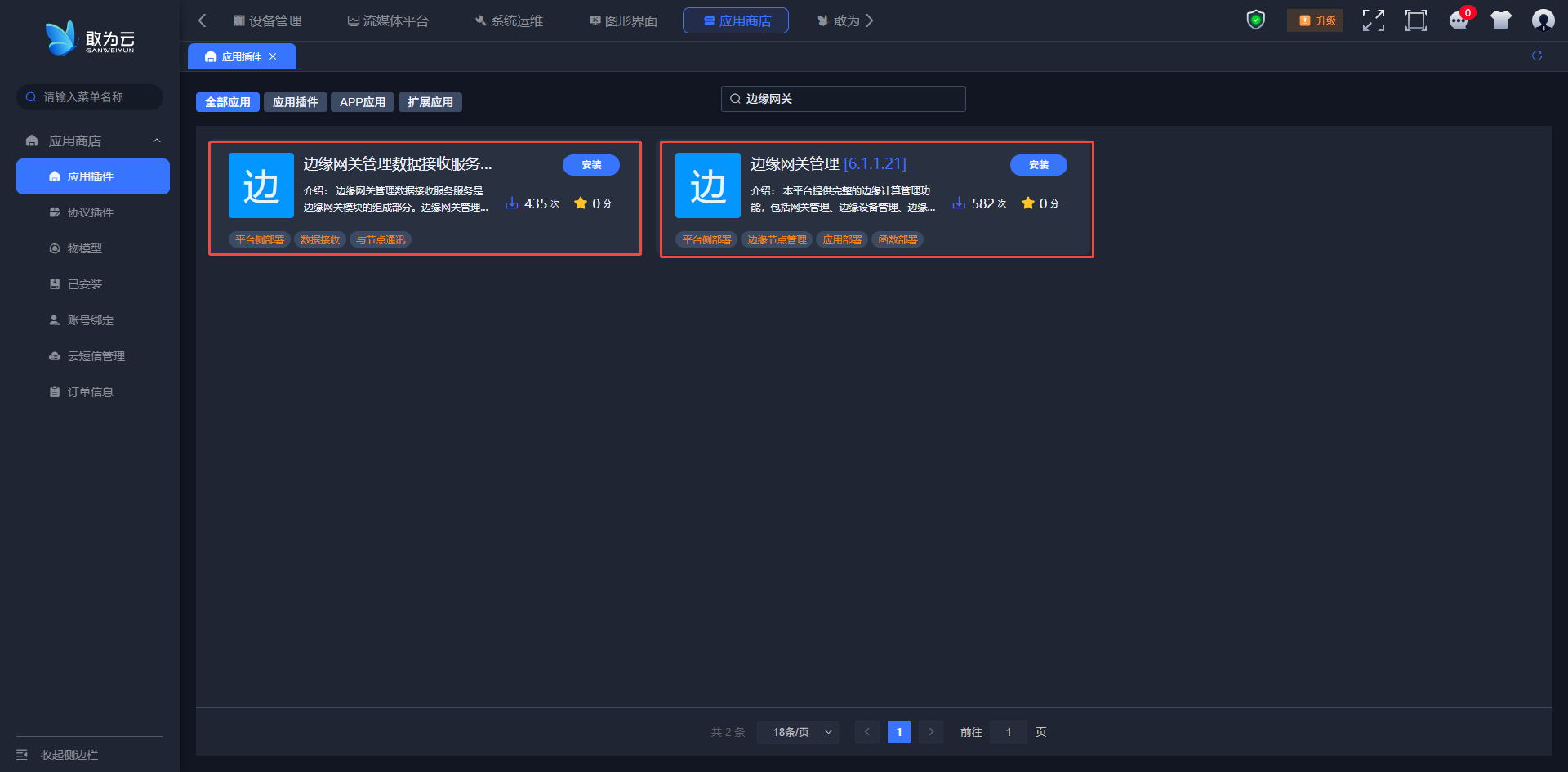Screen dimensions: 1568x772
Task: Focus the 前往 page number input
Action: pyautogui.click(x=1009, y=732)
